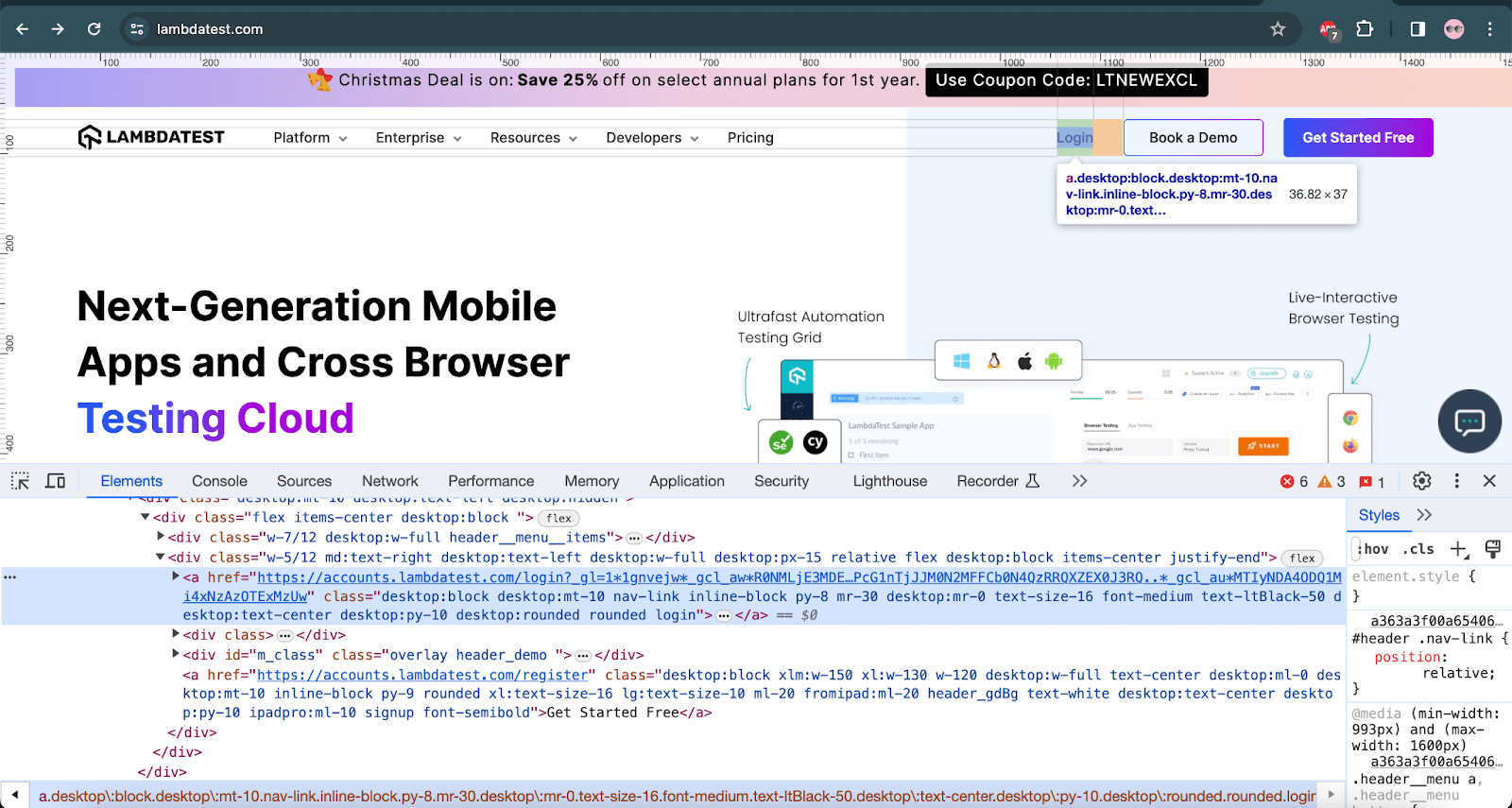The image size is (1512, 808).
Task: Show more DevTools tabs chevron
Action: coord(1079,481)
